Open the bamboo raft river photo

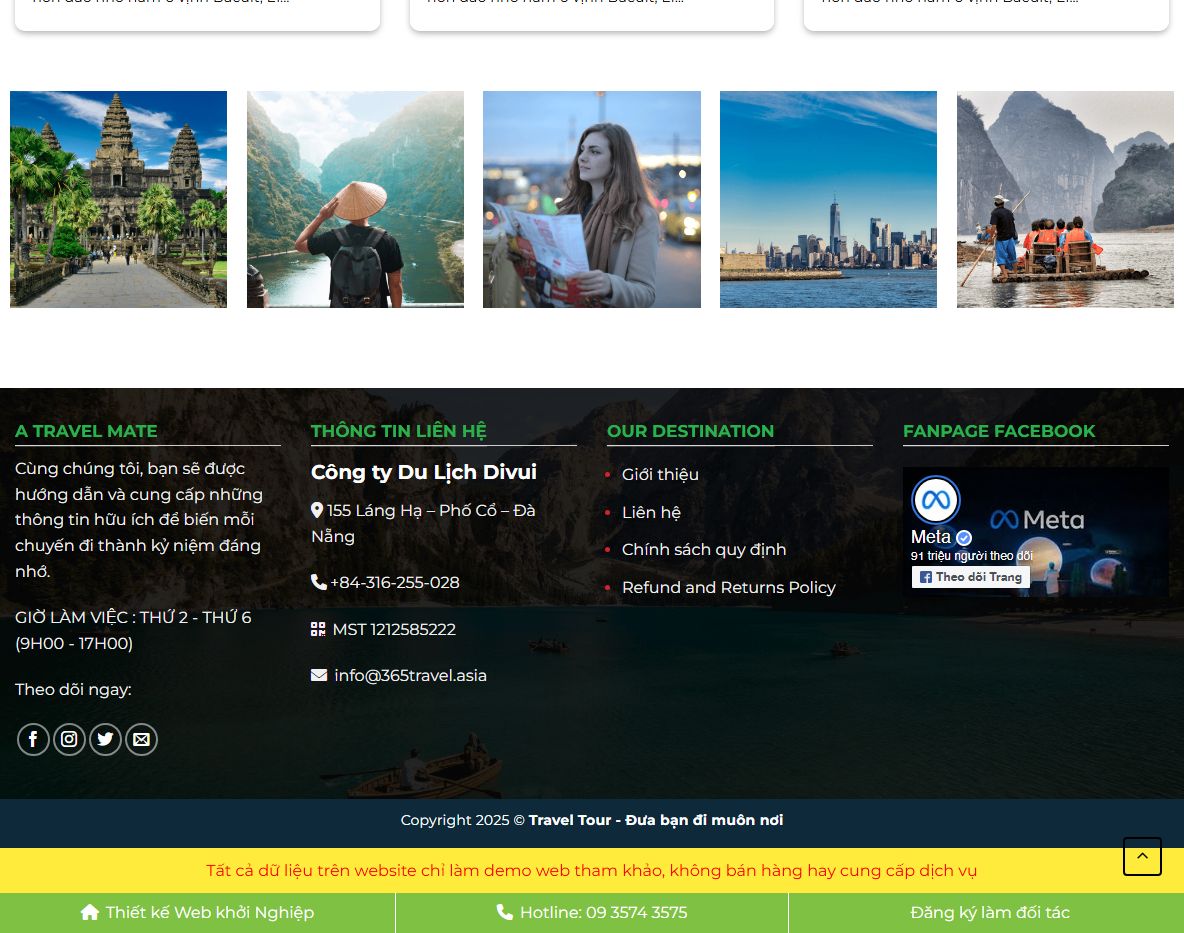click(x=1065, y=199)
